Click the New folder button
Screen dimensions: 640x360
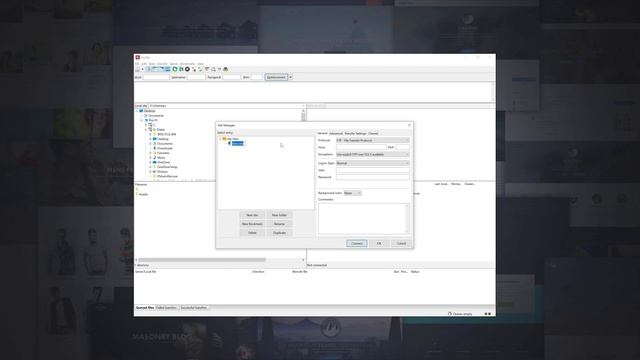click(280, 215)
